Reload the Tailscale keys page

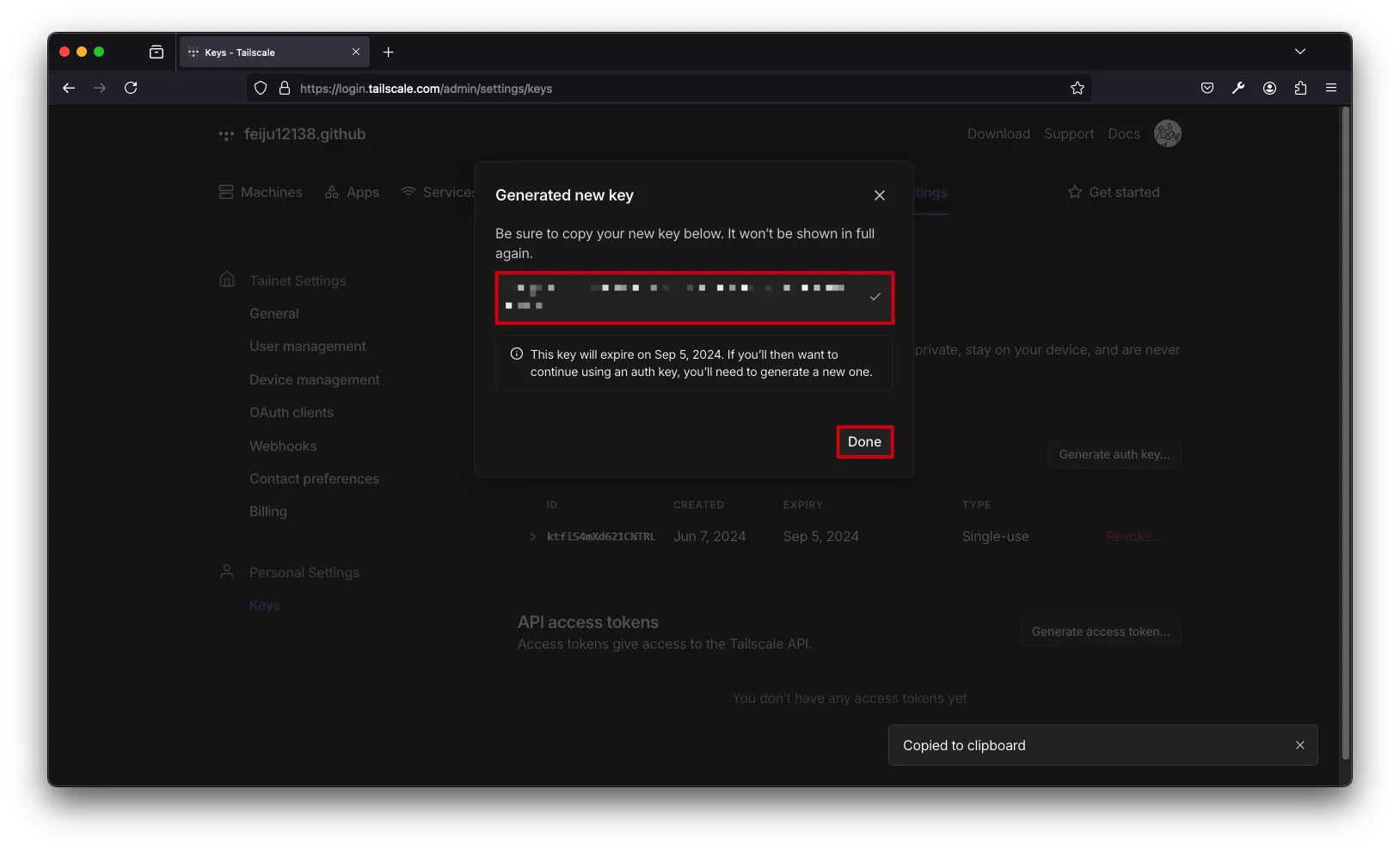click(x=131, y=88)
